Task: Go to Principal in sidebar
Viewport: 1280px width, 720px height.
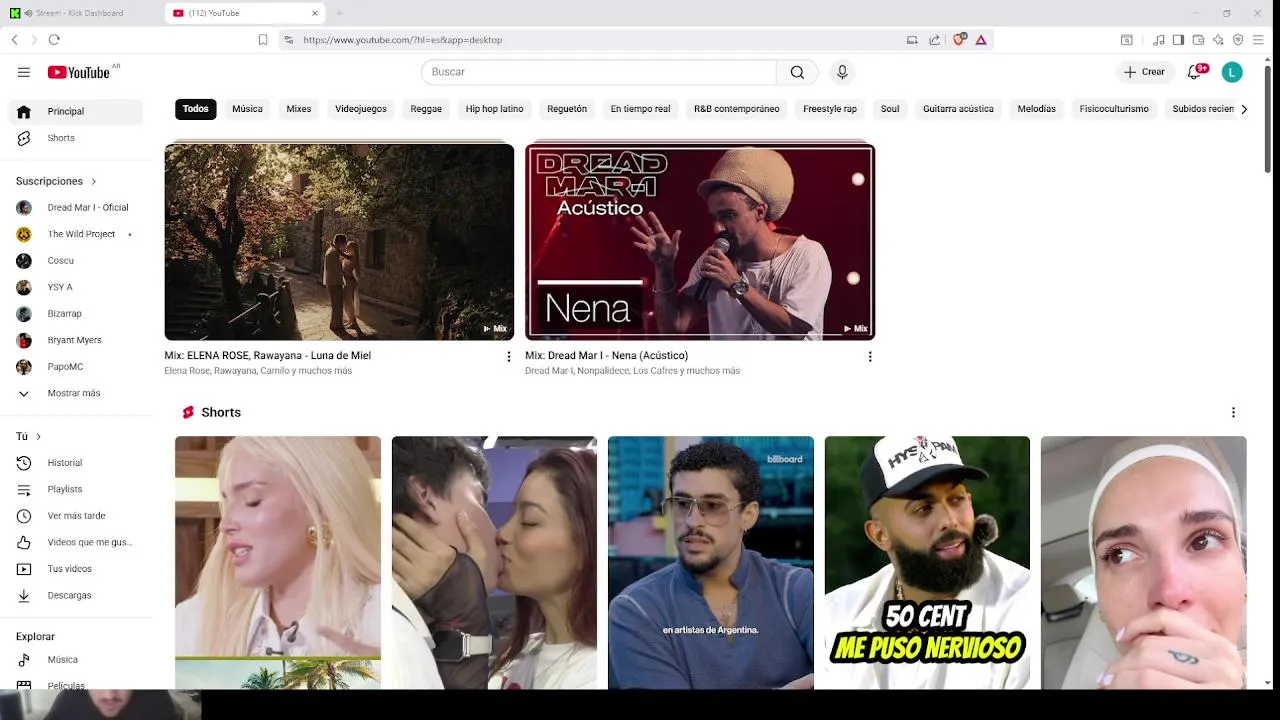Action: pos(75,111)
